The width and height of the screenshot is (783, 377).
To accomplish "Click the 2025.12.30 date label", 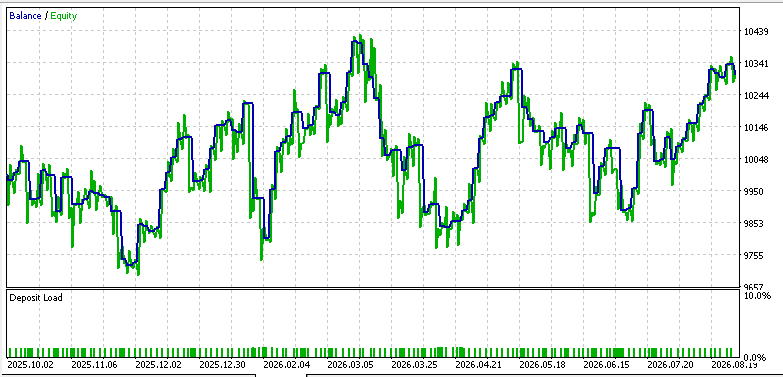I will point(221,365).
